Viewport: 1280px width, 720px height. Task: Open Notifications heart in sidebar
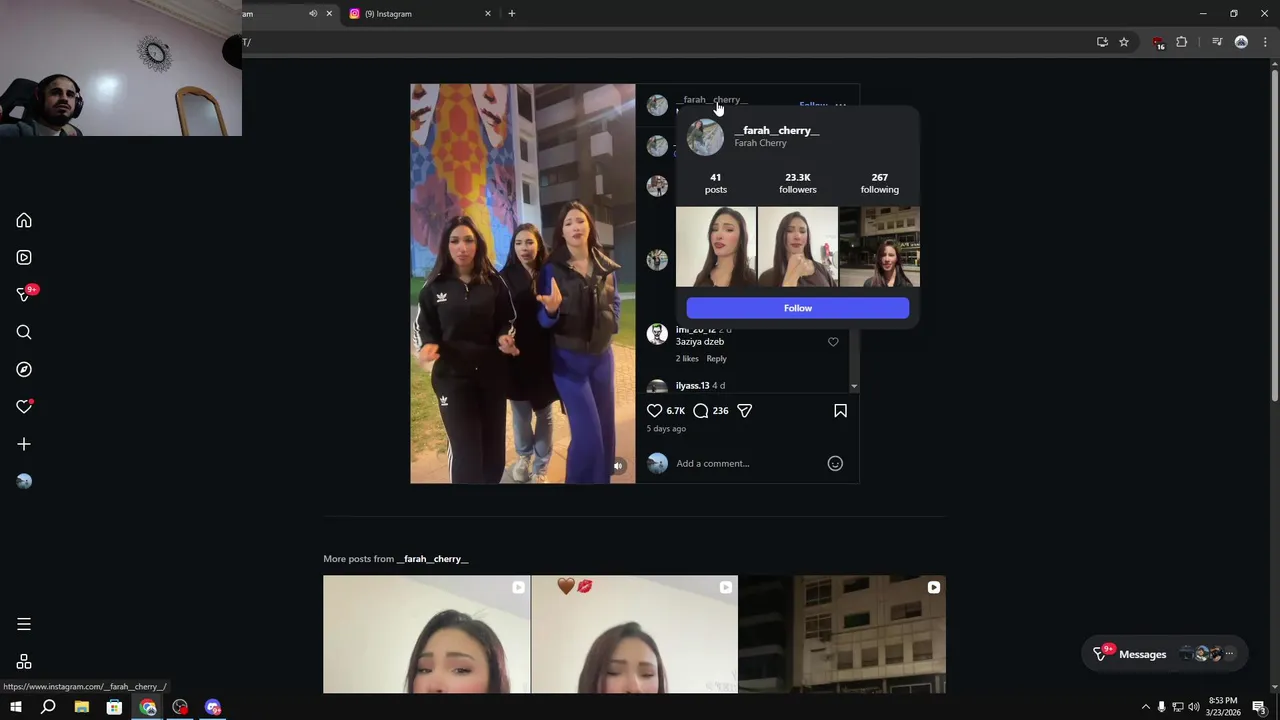tap(24, 407)
